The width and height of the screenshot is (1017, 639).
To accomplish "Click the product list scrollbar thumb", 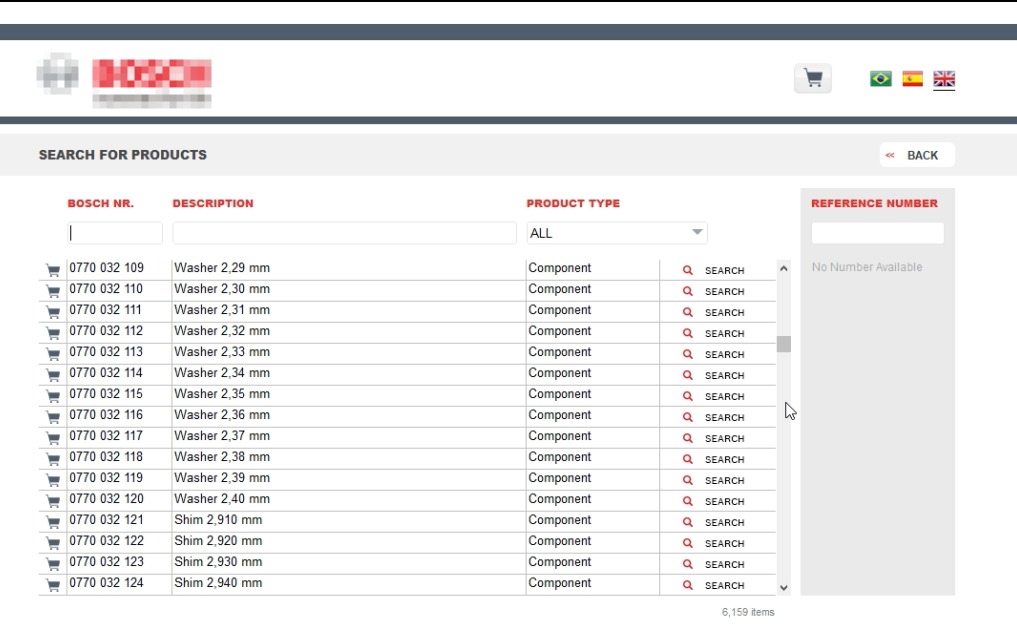I will tap(784, 344).
